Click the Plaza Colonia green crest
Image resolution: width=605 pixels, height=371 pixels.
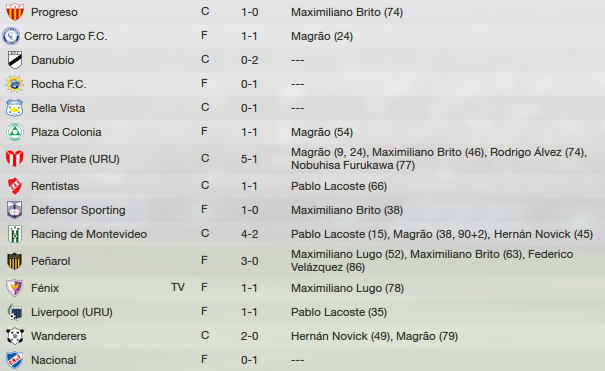click(15, 132)
